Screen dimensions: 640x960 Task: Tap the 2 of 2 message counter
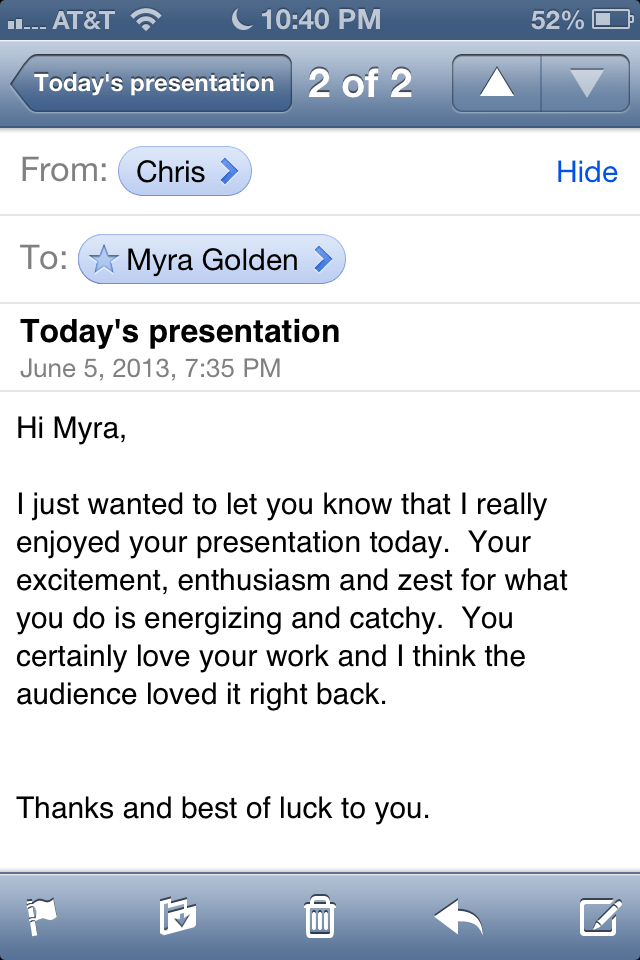360,84
